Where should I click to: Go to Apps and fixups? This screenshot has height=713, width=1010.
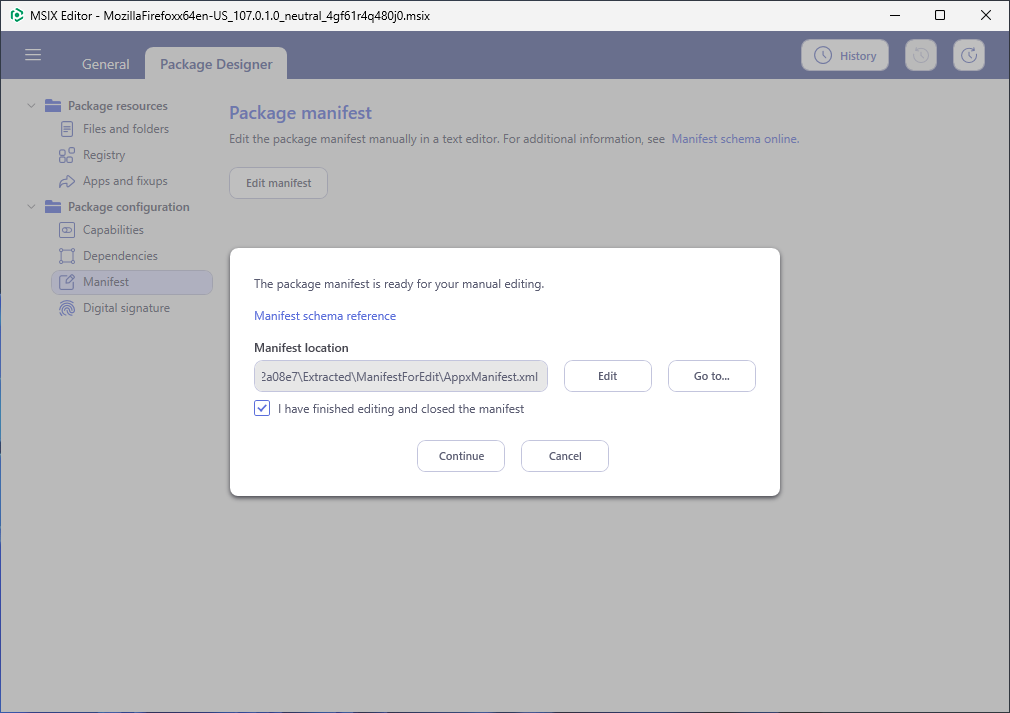pos(125,181)
